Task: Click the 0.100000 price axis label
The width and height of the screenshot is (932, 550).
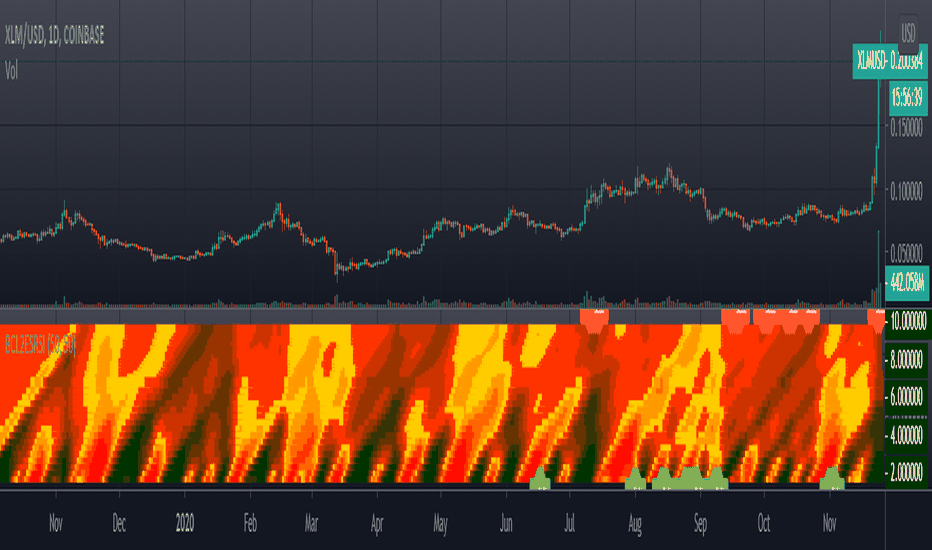Action: (x=906, y=191)
